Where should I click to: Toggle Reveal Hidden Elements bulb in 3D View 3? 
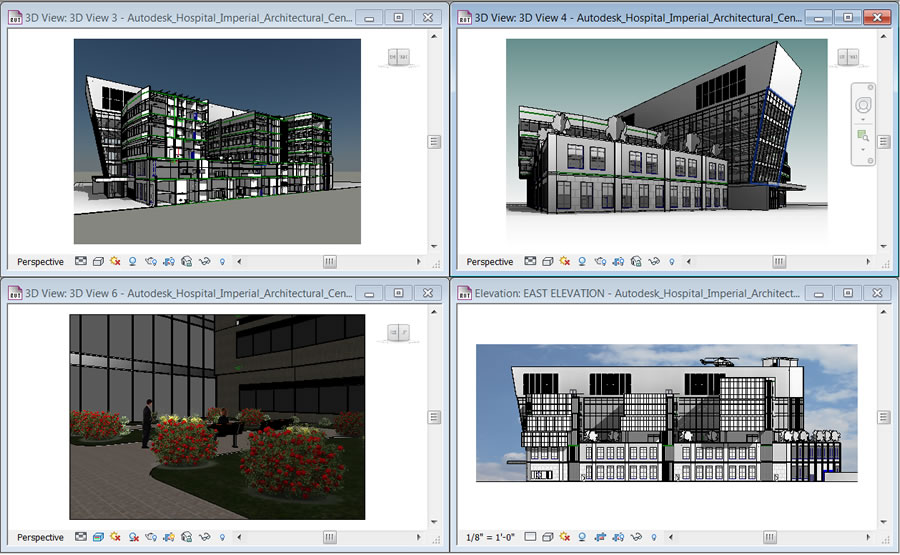tap(222, 262)
